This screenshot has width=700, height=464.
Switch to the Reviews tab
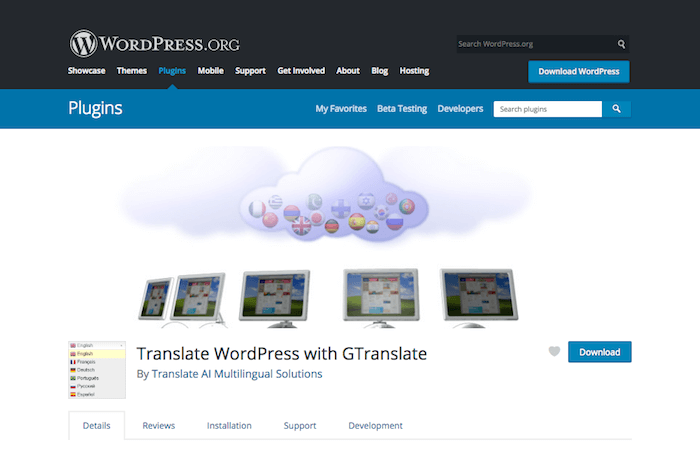point(158,426)
